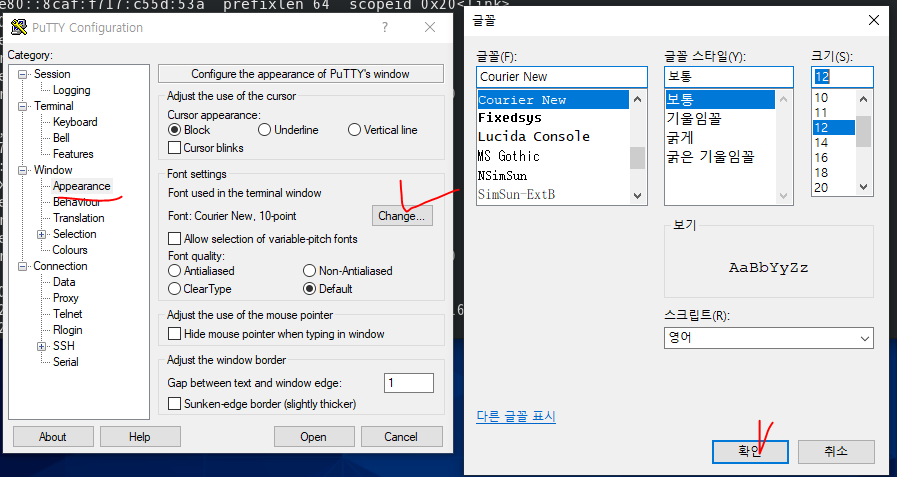Click the Change... font button
Viewport: 897px width, 477px height.
point(402,216)
